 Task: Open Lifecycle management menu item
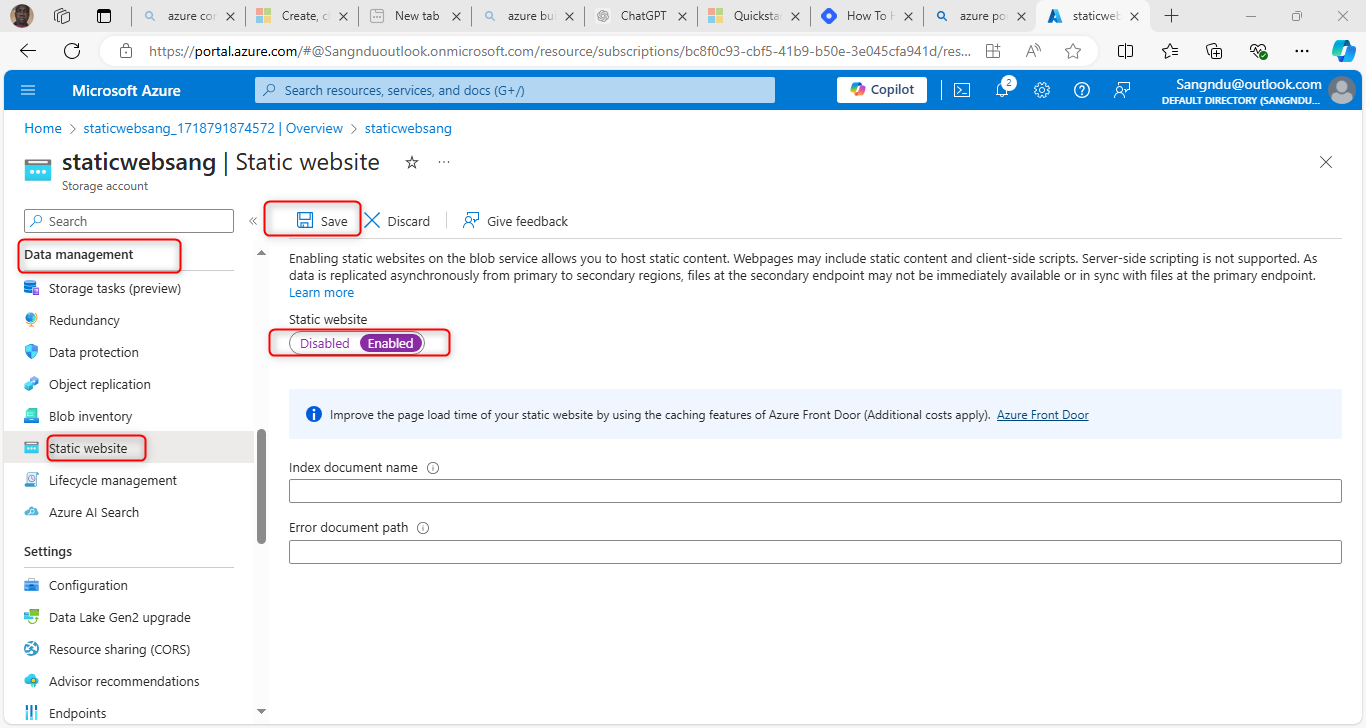[x=112, y=480]
